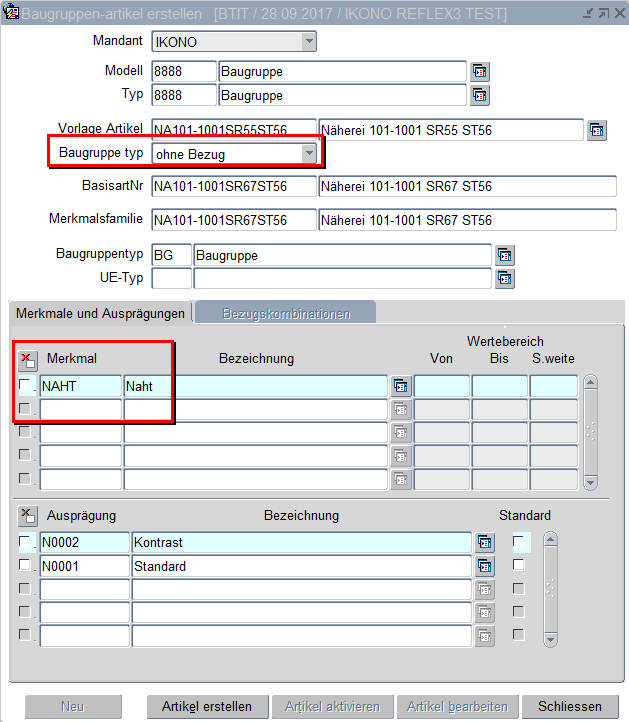Click lookup icon in NAHT Merkmal row
This screenshot has height=722, width=629.
click(x=401, y=386)
